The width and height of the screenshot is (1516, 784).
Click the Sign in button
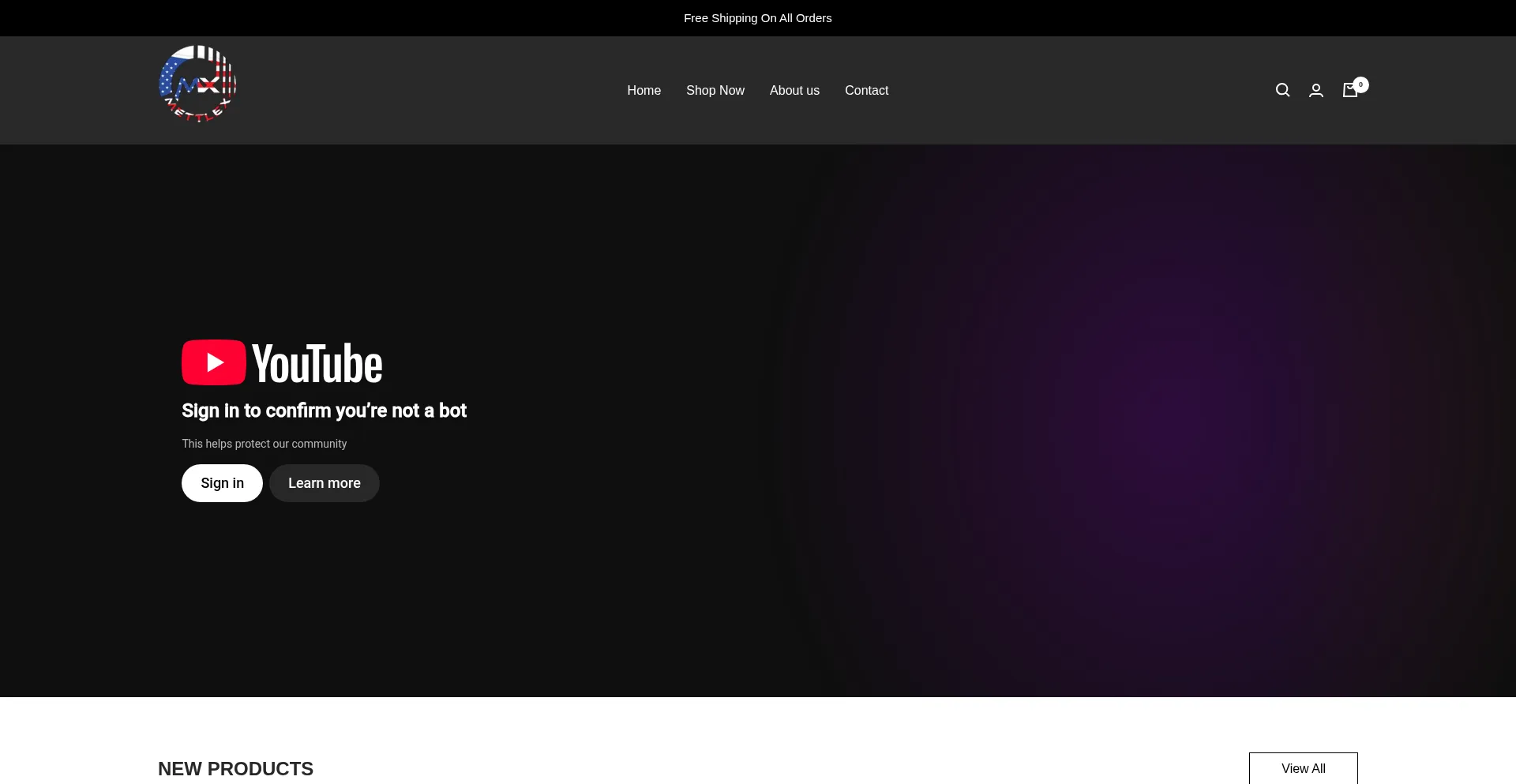pos(222,483)
